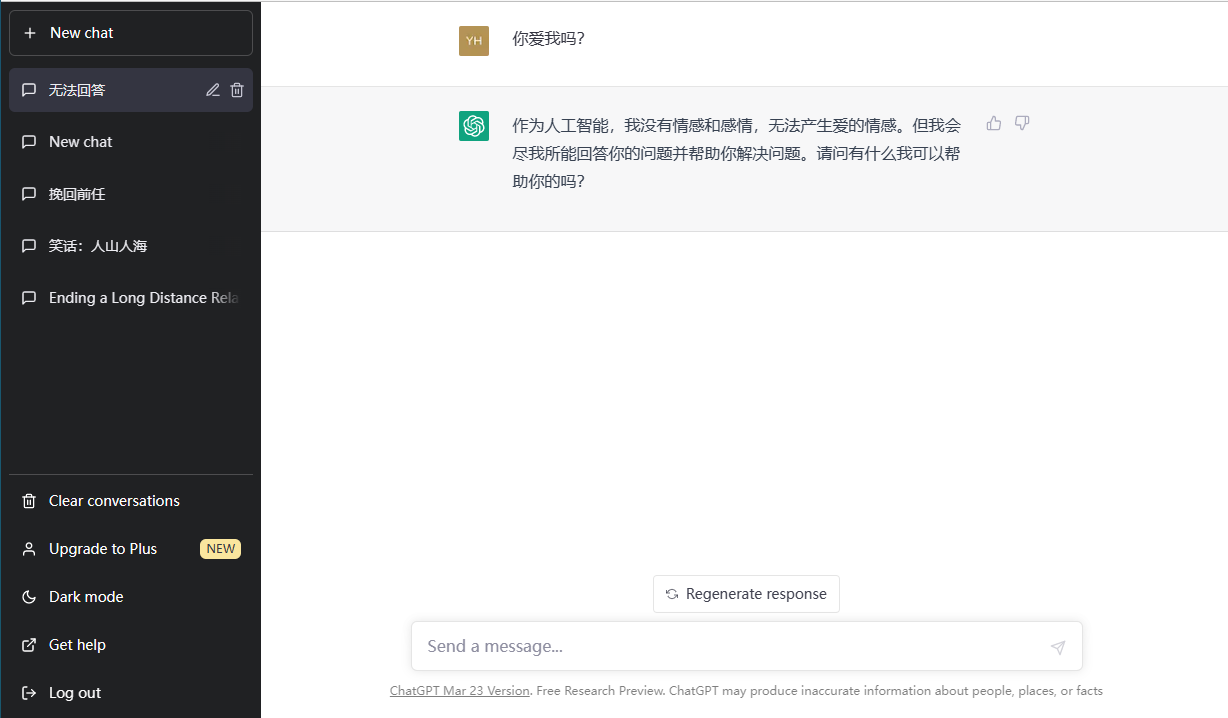Click the plus icon in New chat

pyautogui.click(x=30, y=33)
